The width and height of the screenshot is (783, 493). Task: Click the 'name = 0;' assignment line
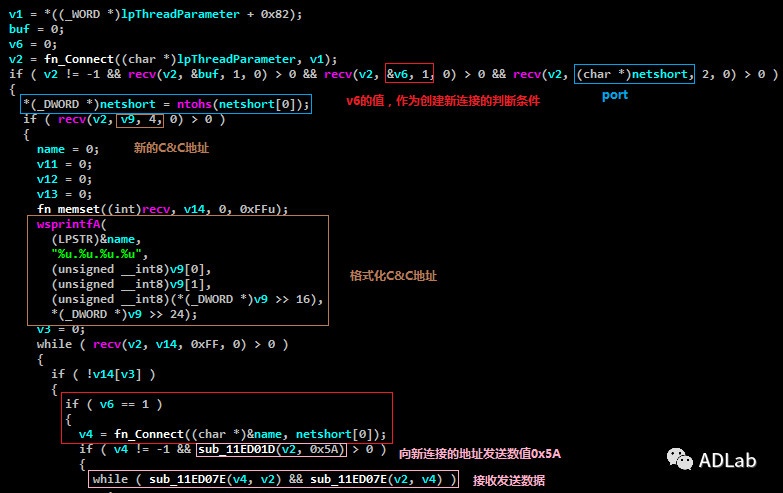point(64,149)
